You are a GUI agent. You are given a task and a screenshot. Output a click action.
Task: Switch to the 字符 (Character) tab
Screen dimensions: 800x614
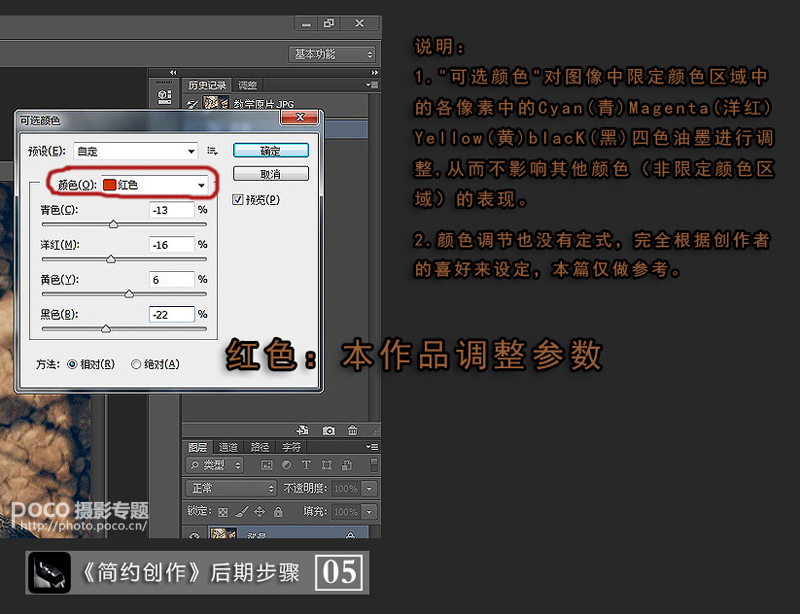point(291,448)
